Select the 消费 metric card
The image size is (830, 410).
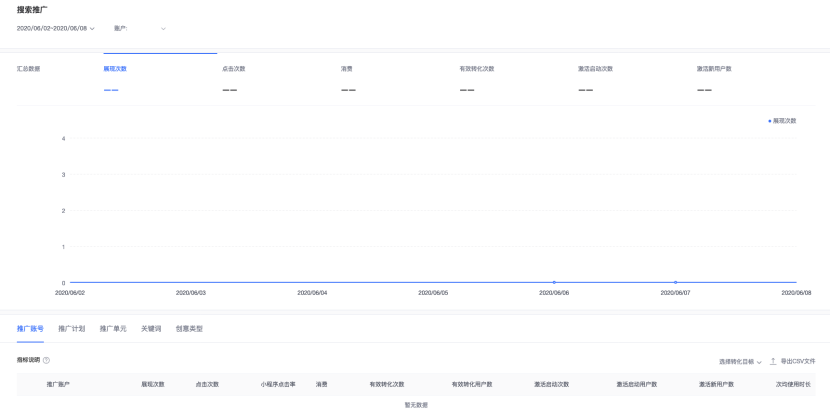tap(347, 69)
